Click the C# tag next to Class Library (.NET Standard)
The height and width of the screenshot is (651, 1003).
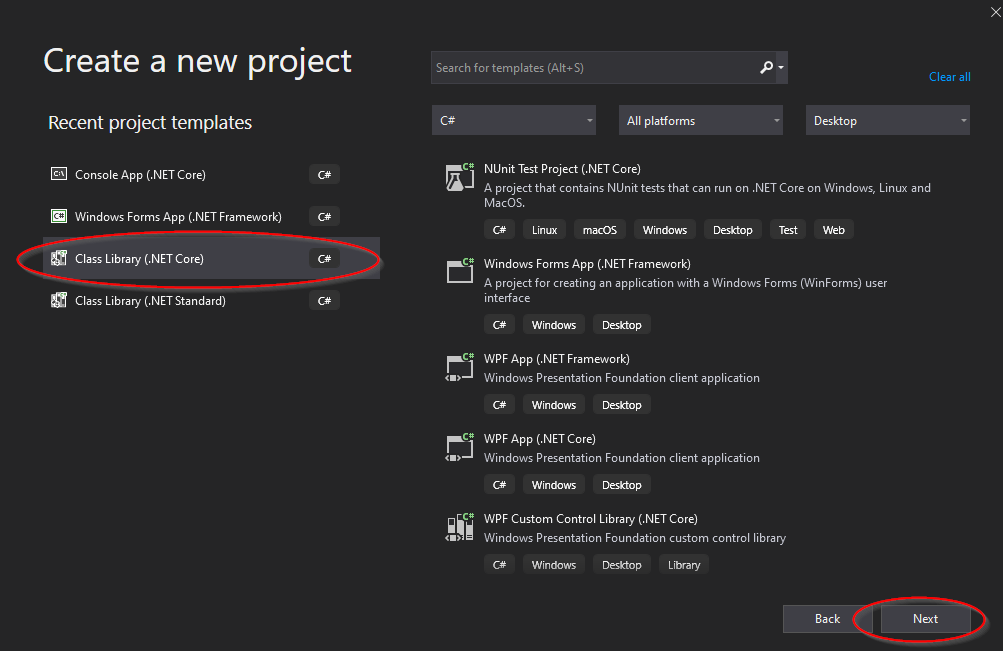324,301
